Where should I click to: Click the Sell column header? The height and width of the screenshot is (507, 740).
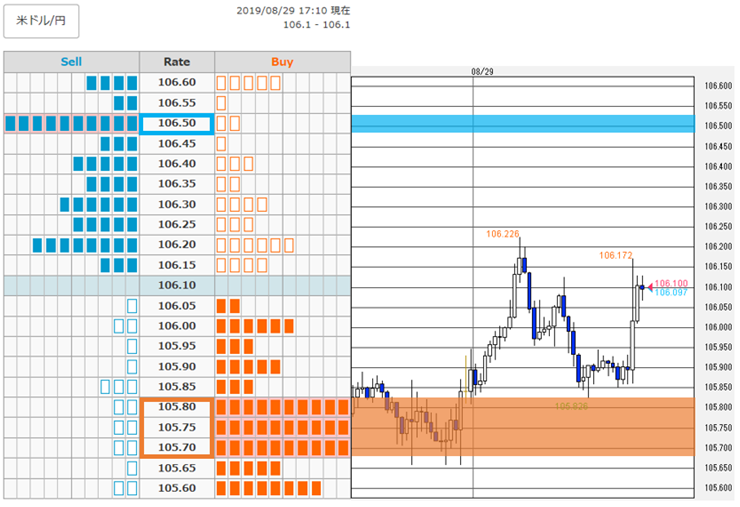71,62
